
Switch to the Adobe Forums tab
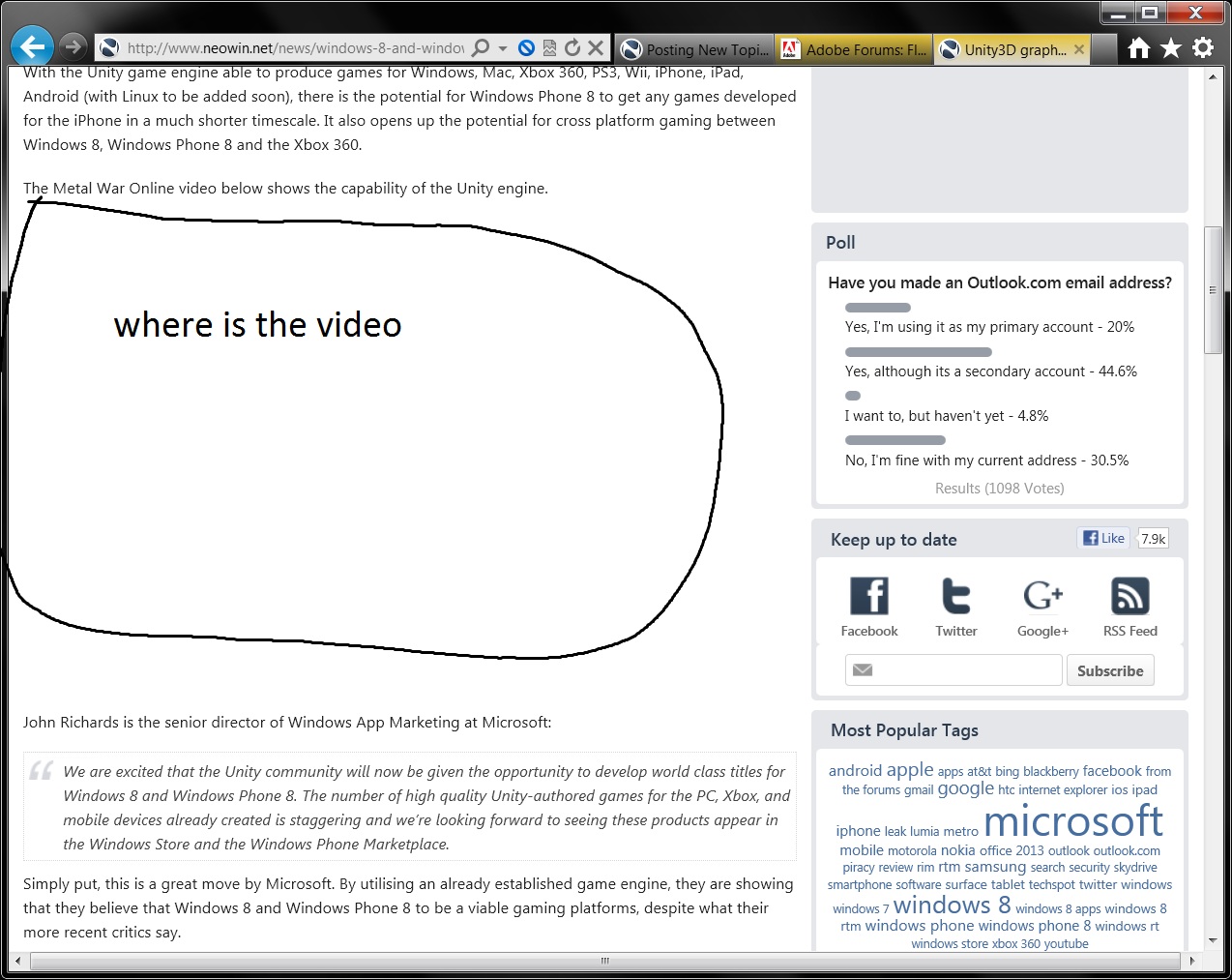click(854, 49)
